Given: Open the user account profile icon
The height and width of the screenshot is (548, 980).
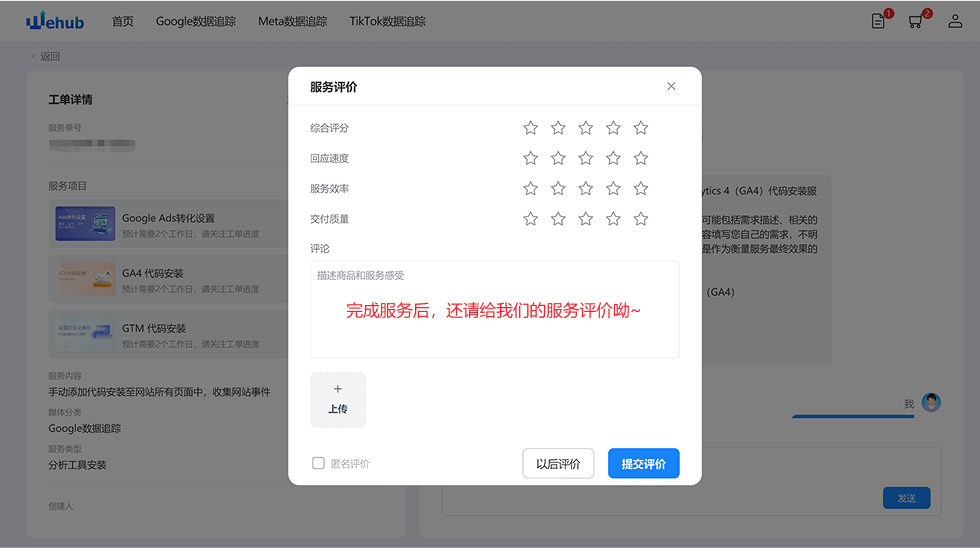Looking at the screenshot, I should click(955, 21).
